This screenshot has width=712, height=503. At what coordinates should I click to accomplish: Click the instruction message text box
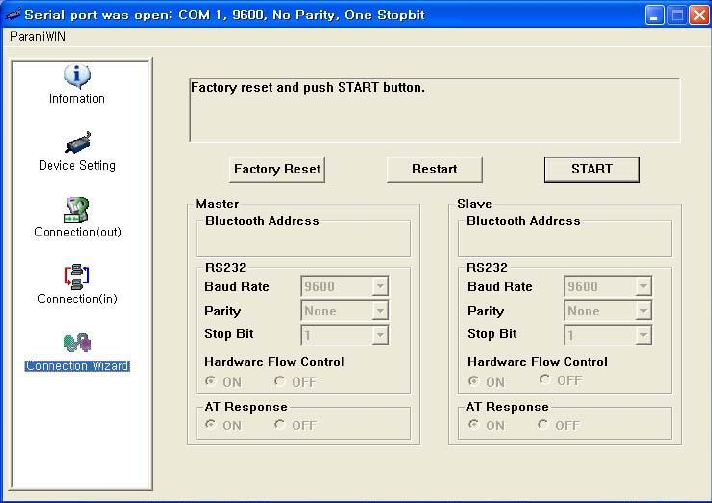(435, 110)
